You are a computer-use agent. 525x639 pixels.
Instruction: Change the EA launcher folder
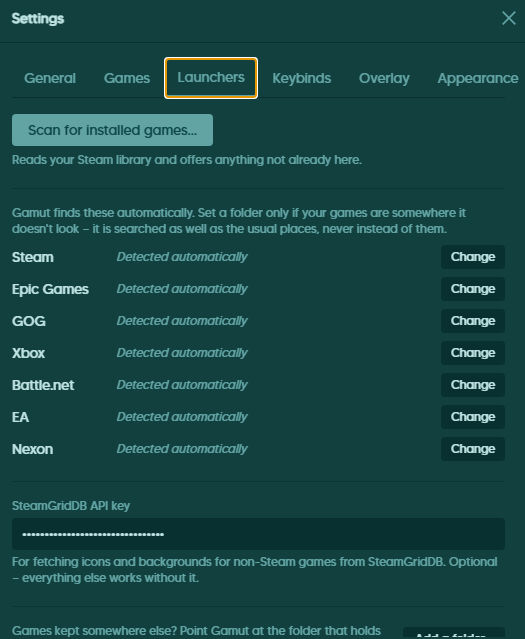pyautogui.click(x=473, y=417)
